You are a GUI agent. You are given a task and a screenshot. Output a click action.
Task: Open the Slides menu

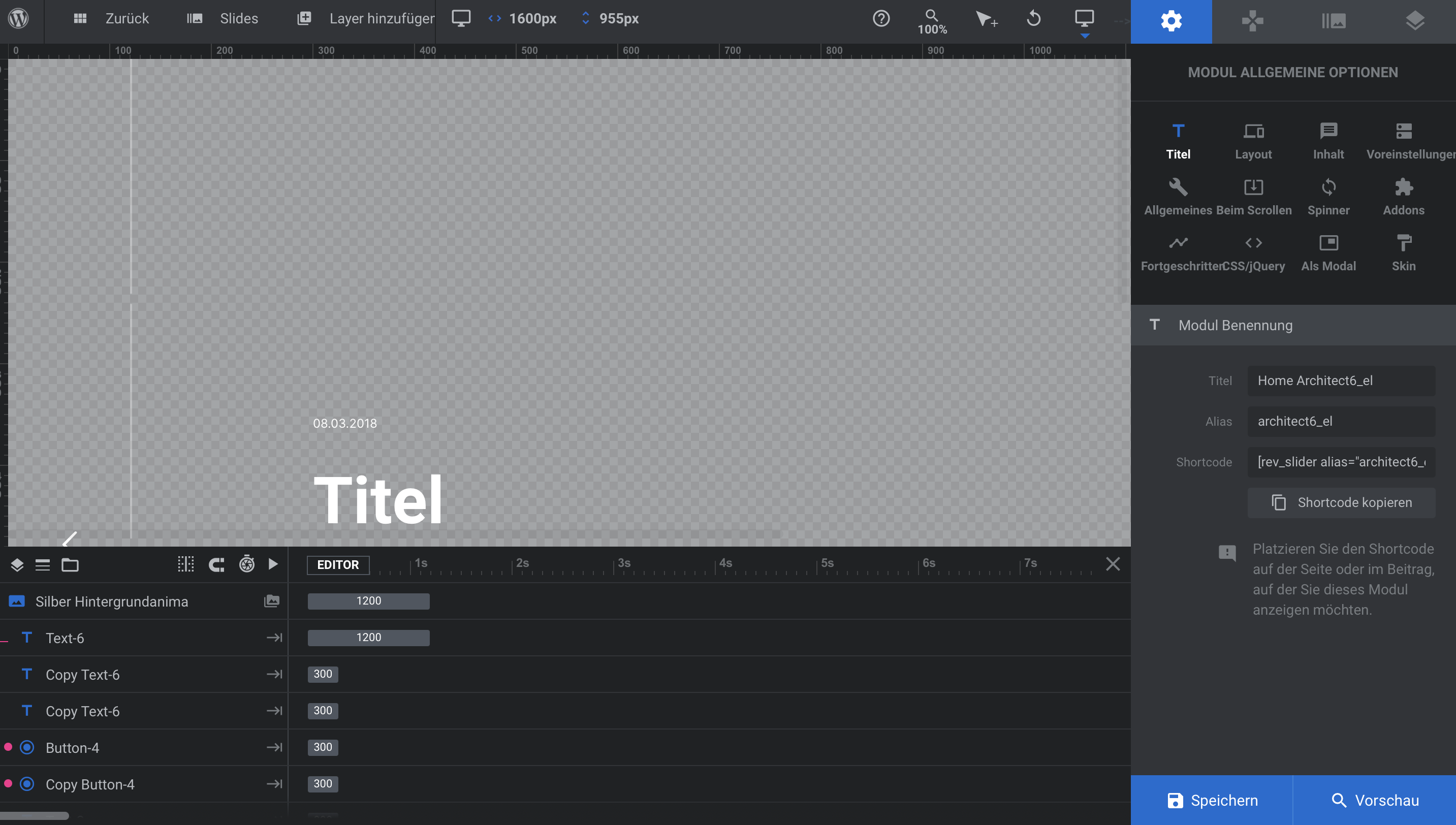223,19
